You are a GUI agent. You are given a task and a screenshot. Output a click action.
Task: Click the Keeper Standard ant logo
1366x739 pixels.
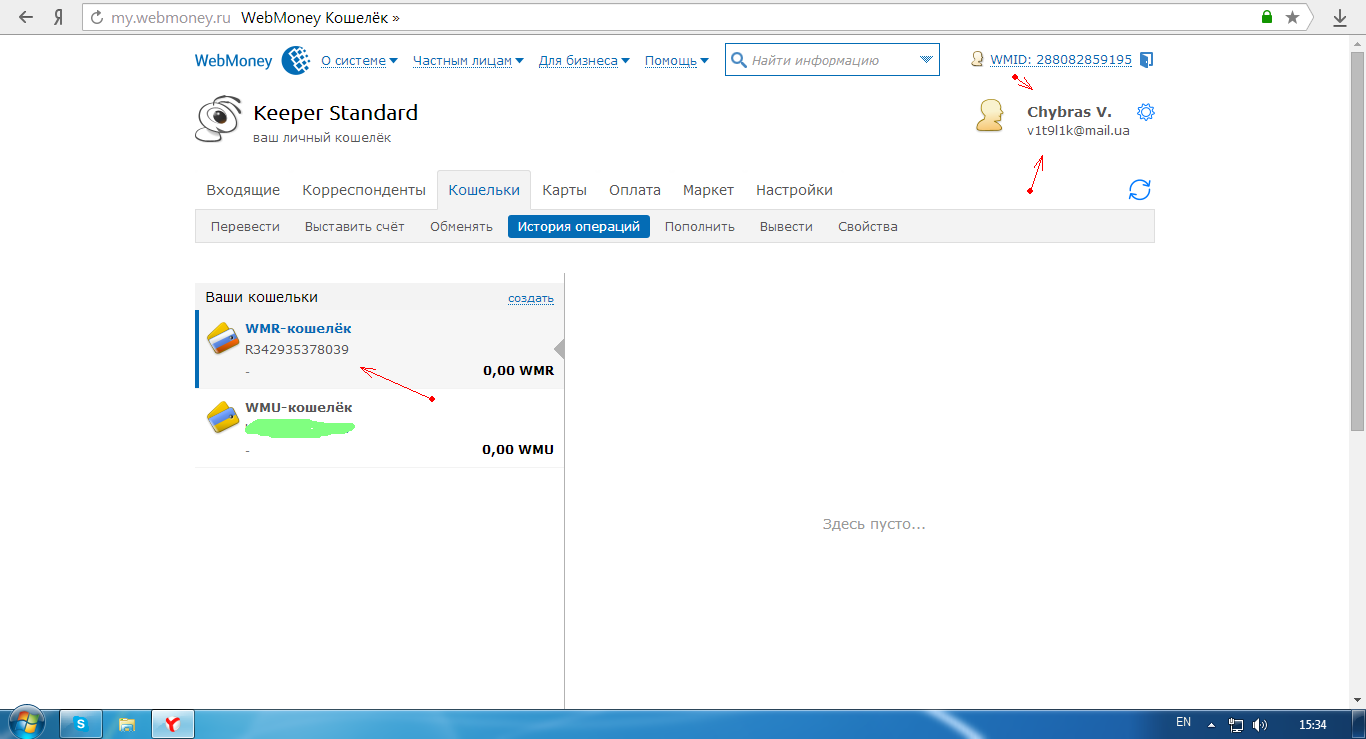click(x=218, y=119)
